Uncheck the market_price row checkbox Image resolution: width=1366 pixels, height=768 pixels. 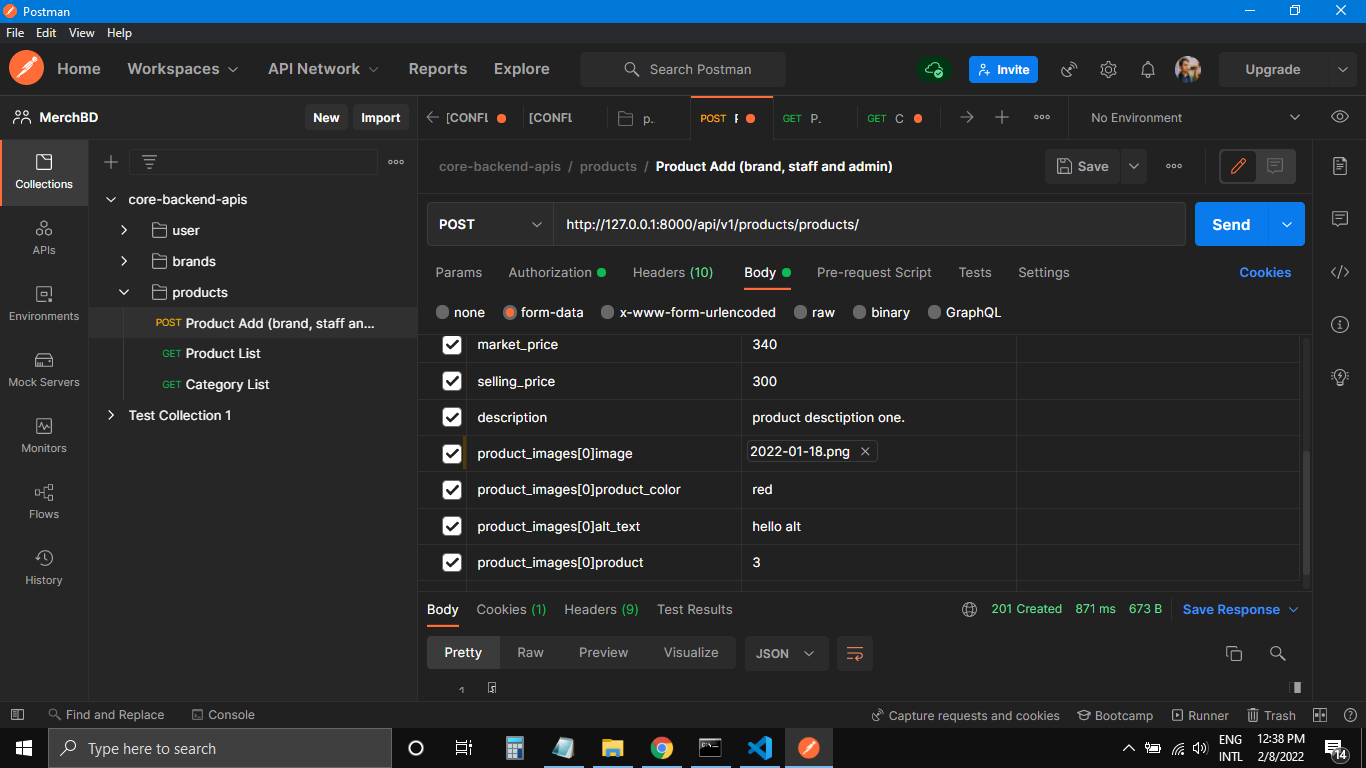[452, 344]
